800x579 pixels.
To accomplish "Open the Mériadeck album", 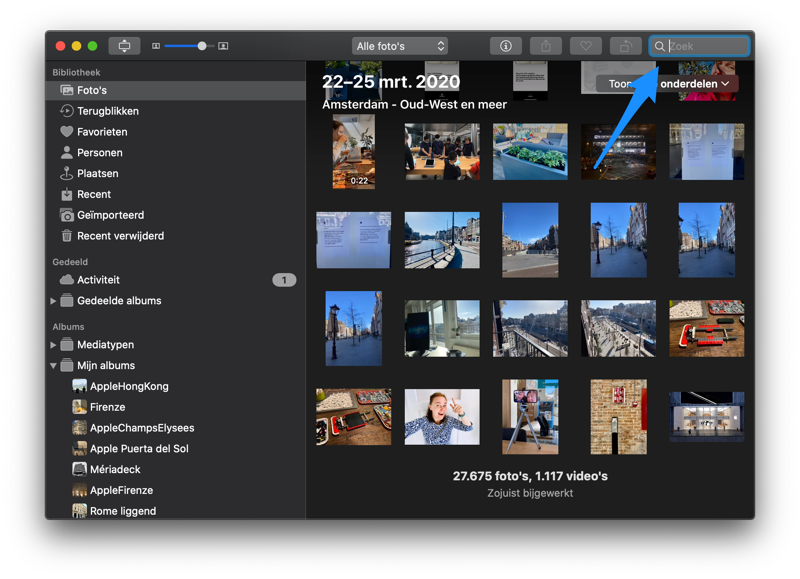I will [x=176, y=470].
